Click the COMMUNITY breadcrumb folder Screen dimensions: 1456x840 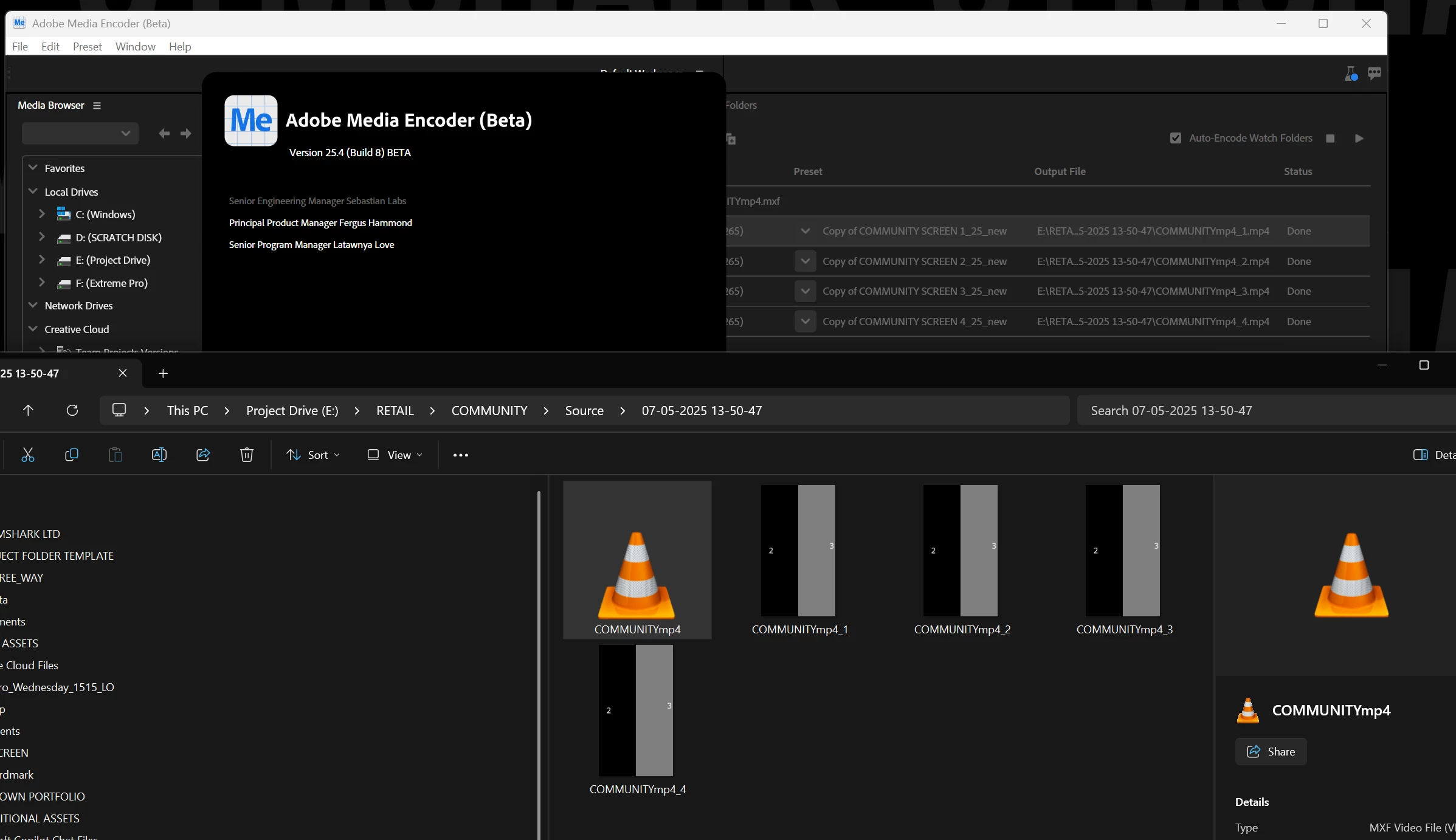489,411
